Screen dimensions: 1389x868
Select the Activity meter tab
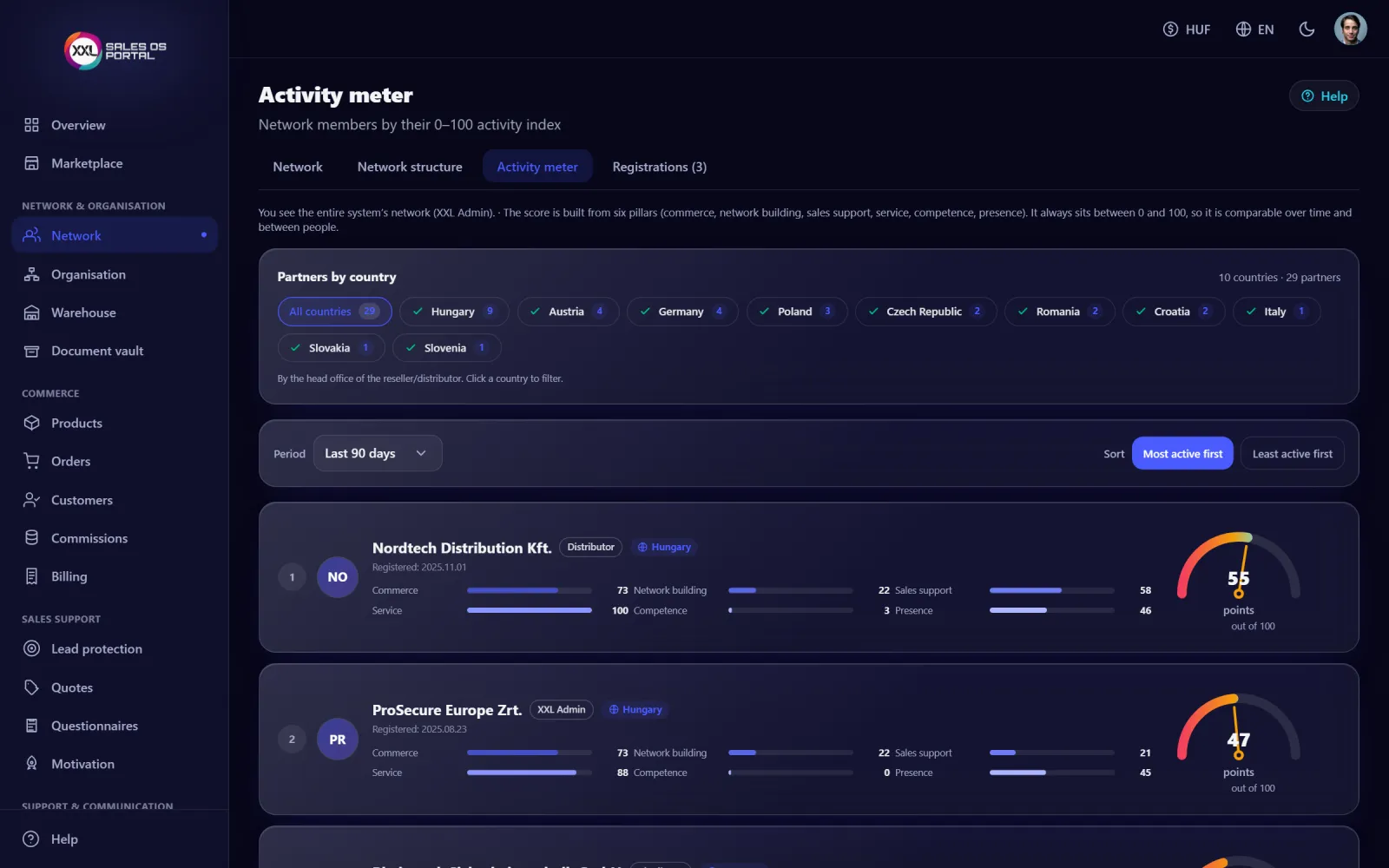(537, 167)
